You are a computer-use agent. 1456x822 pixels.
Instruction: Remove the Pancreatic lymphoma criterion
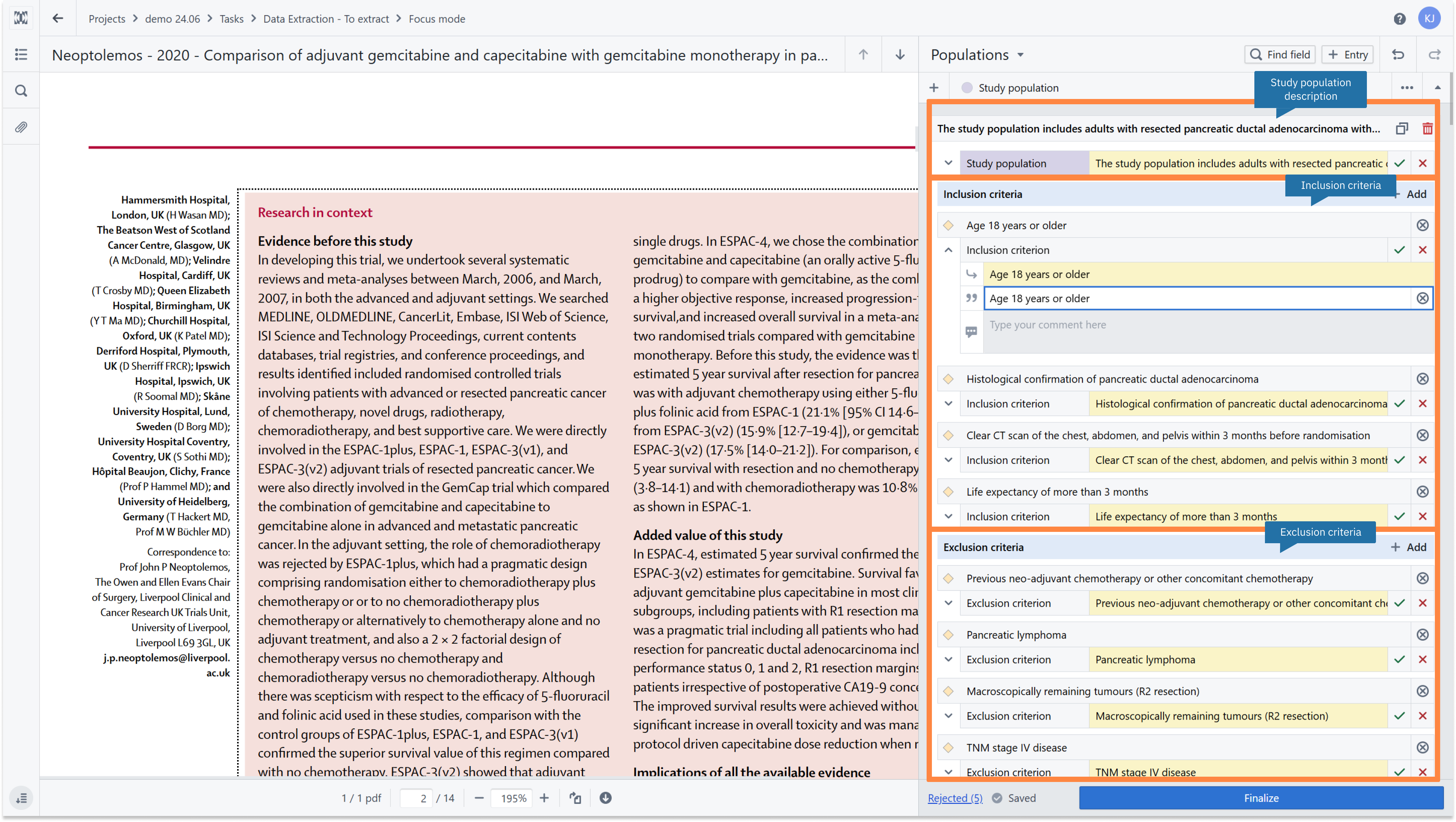tap(1422, 634)
